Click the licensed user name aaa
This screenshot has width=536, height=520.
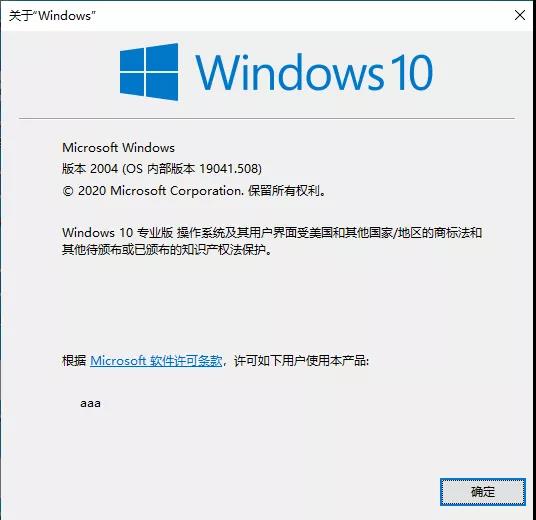pos(90,403)
